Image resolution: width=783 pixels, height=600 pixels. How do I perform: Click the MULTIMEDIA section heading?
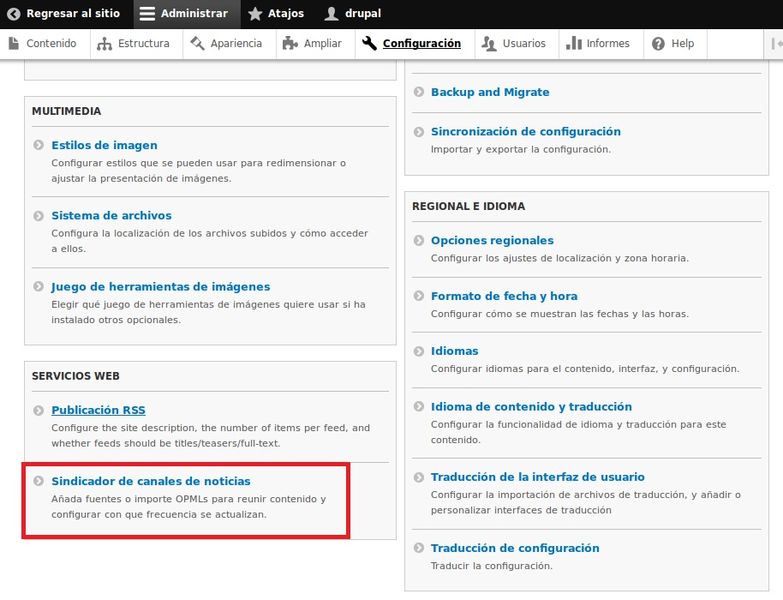tap(66, 111)
